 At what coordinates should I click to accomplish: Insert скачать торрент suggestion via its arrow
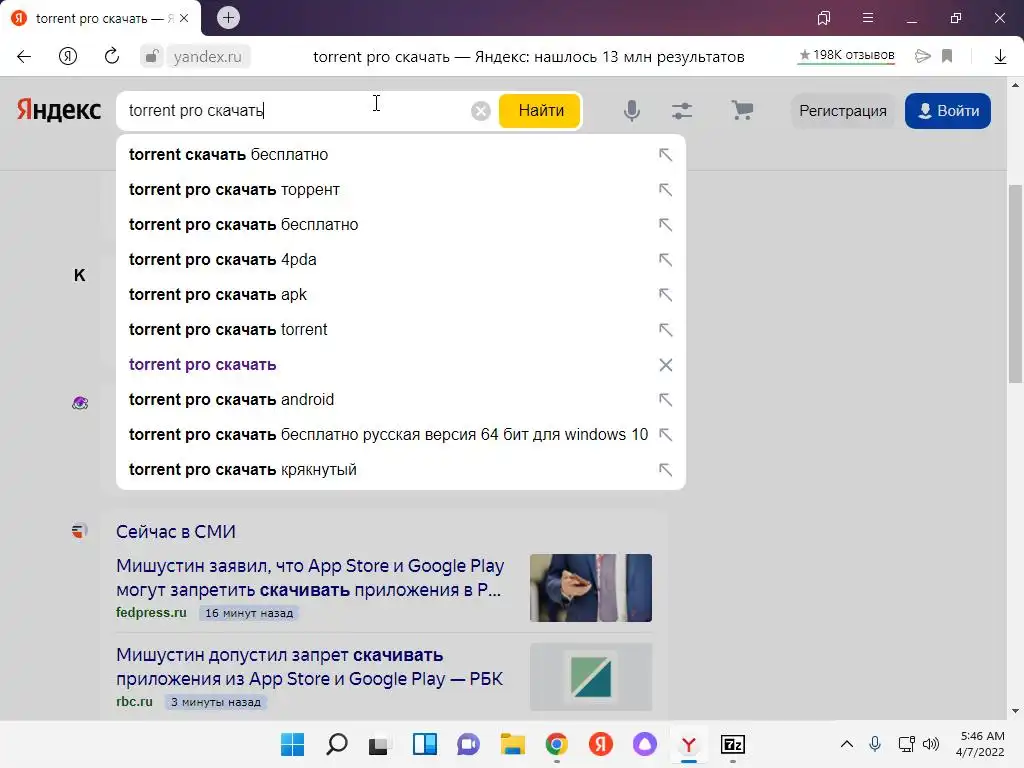coord(665,189)
